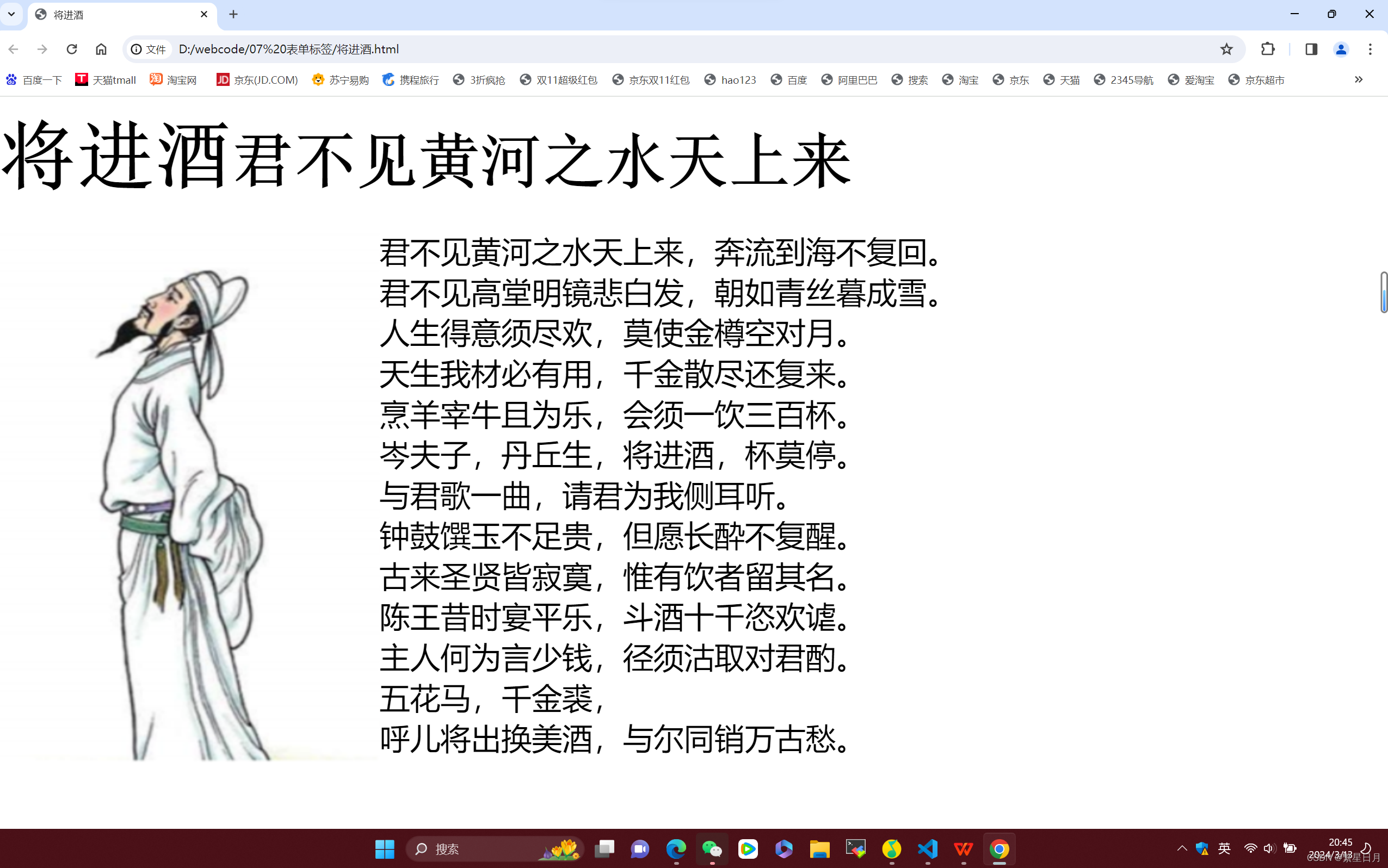Show hidden system tray icons
The image size is (1388, 868).
click(1182, 848)
